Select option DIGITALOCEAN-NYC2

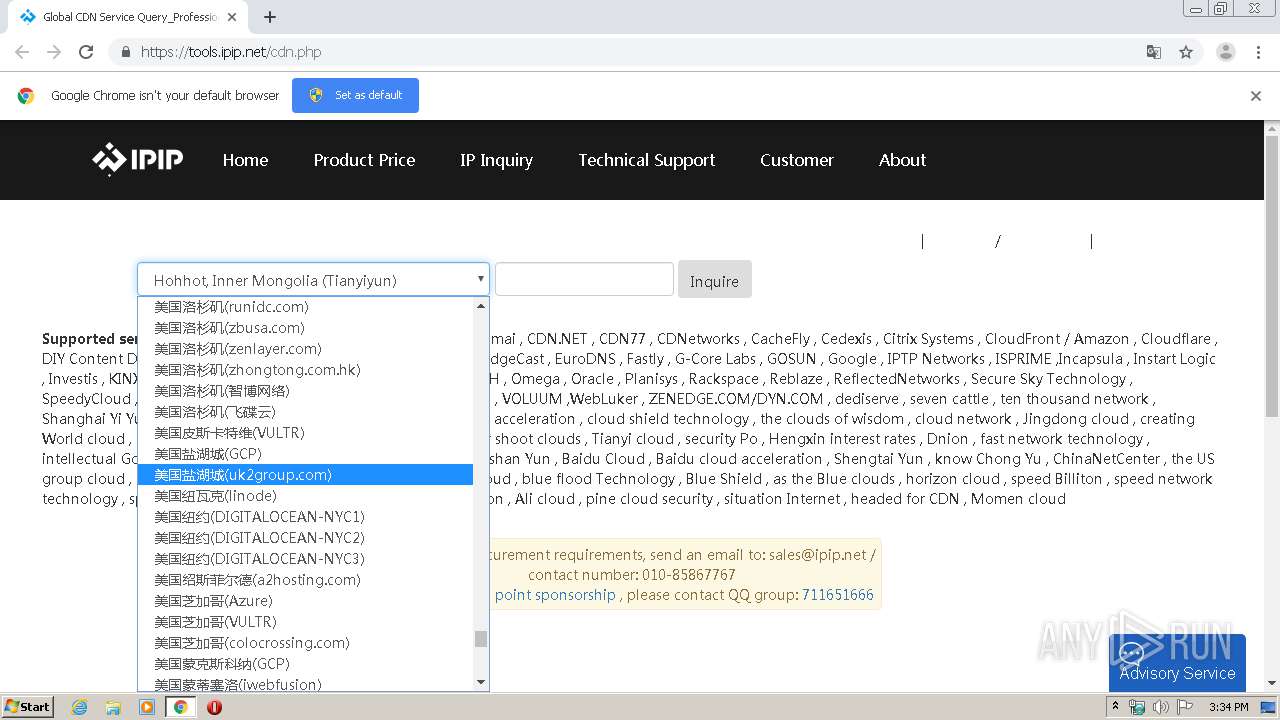pos(305,538)
